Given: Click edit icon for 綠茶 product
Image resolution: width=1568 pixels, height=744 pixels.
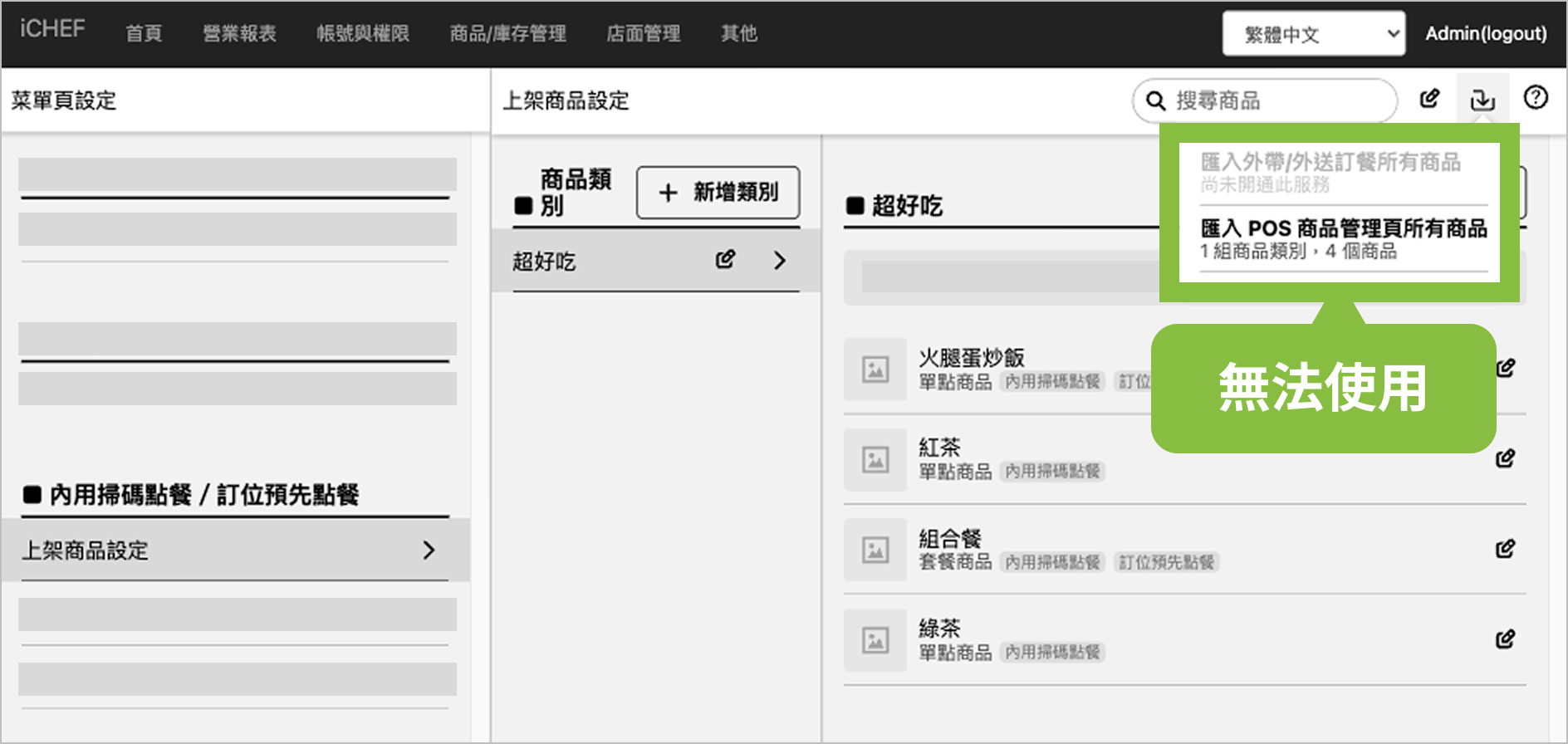Looking at the screenshot, I should click(x=1505, y=639).
